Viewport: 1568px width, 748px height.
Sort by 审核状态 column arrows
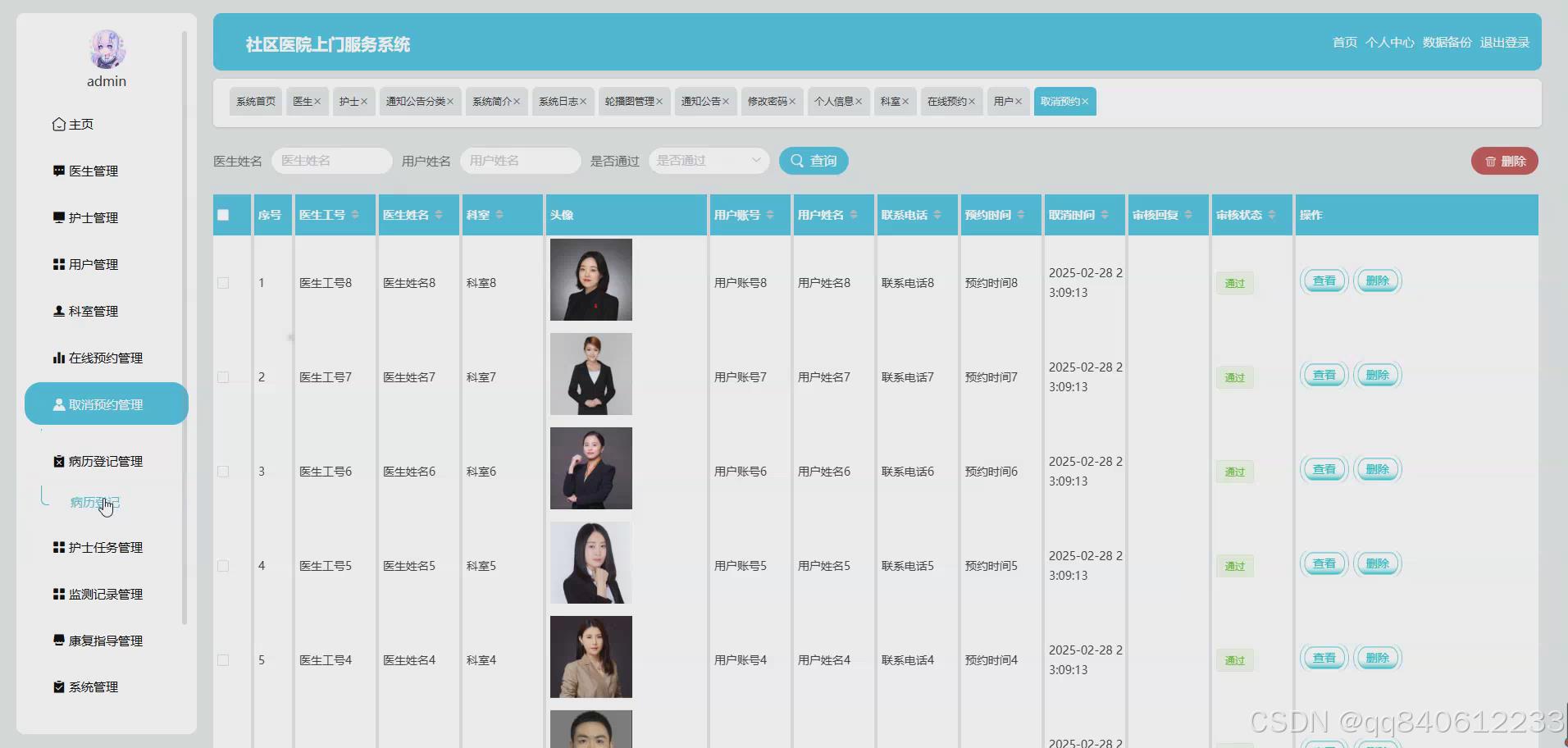1272,215
